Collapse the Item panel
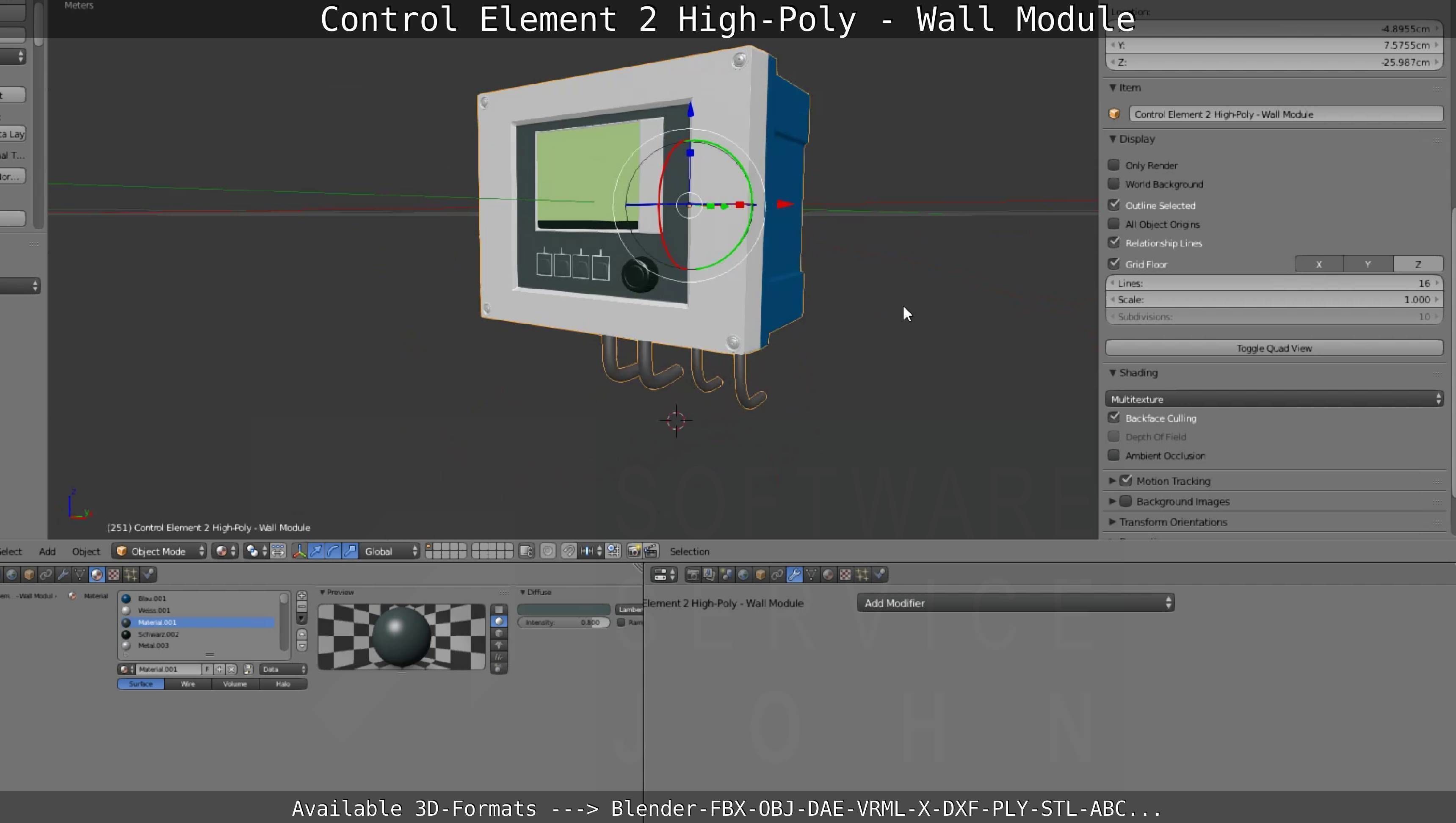 point(1112,88)
